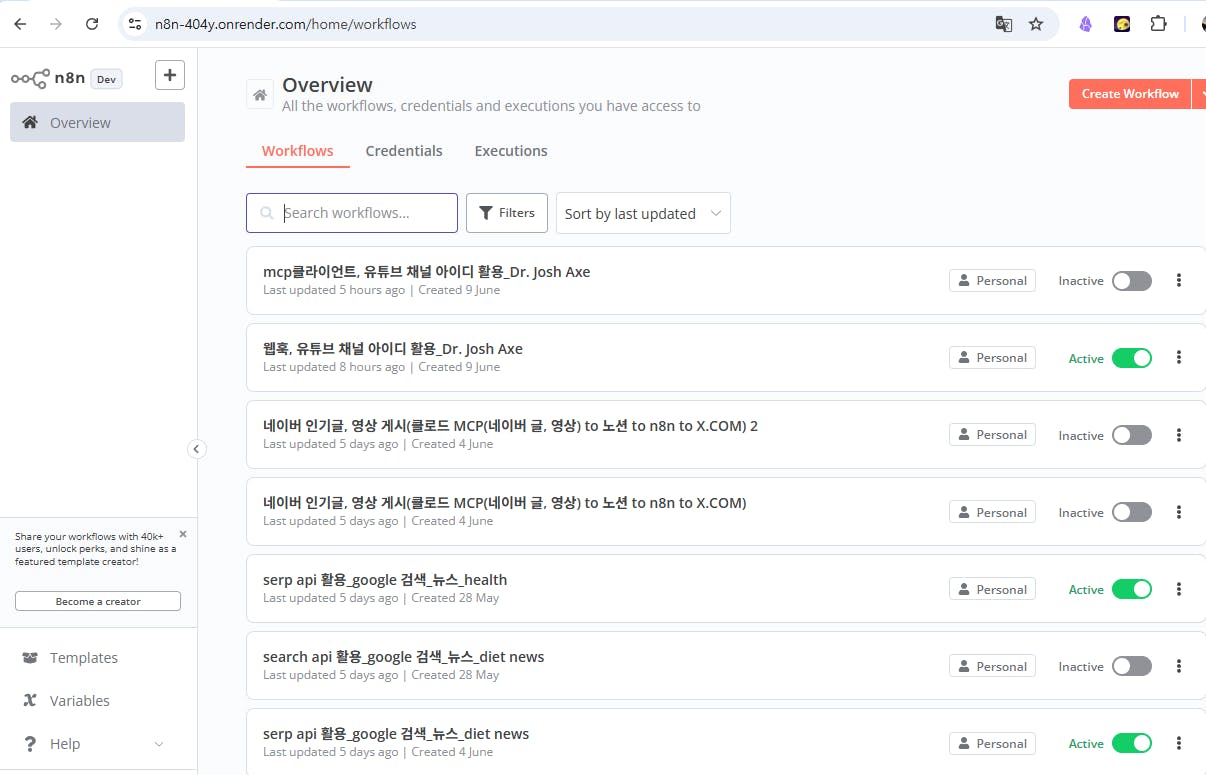This screenshot has width=1206, height=775.
Task: Open the serp api 활용_google 검색_뉴스_health workflow
Action: pyautogui.click(x=385, y=580)
